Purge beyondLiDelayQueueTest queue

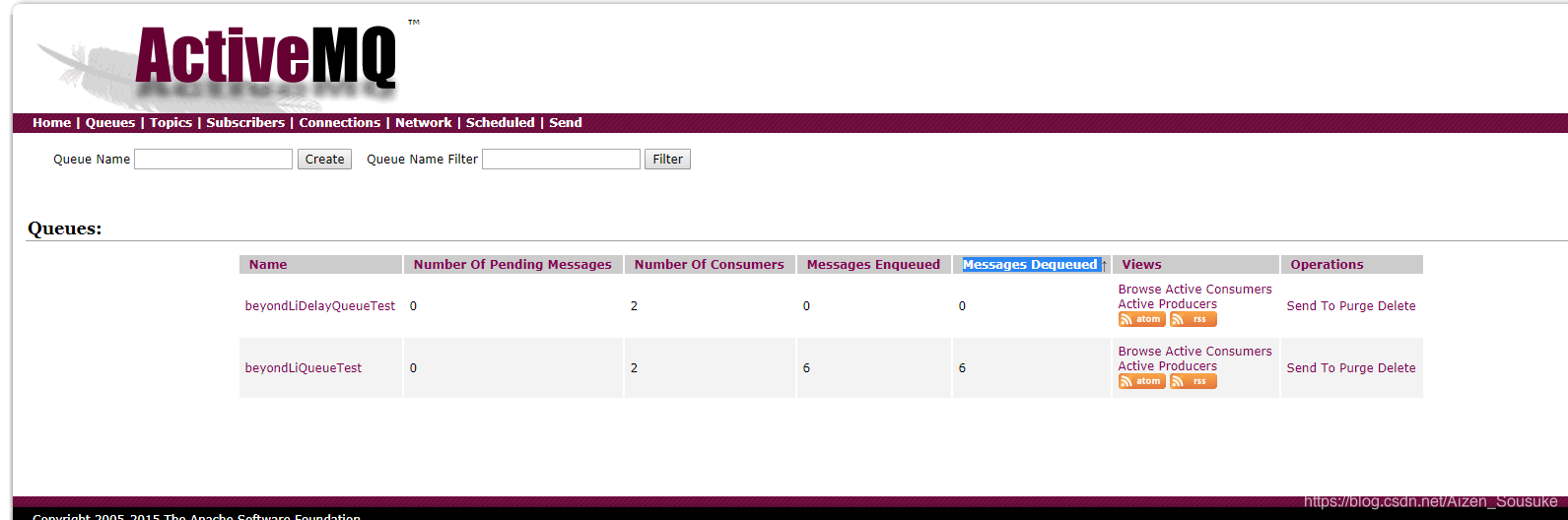[x=1356, y=306]
